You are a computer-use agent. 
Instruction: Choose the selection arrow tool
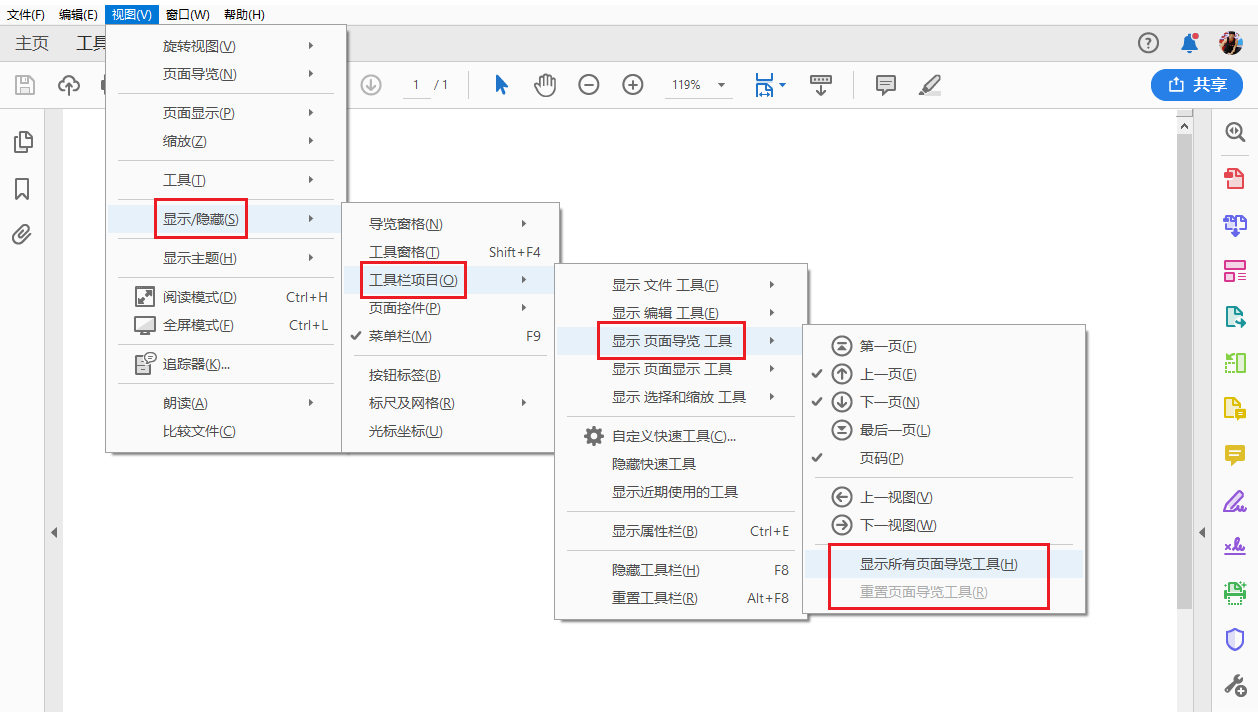click(x=502, y=85)
